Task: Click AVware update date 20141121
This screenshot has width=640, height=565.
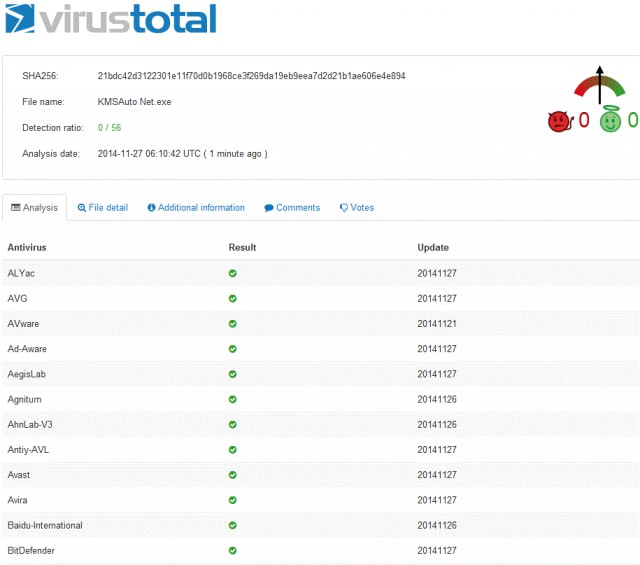Action: [437, 324]
